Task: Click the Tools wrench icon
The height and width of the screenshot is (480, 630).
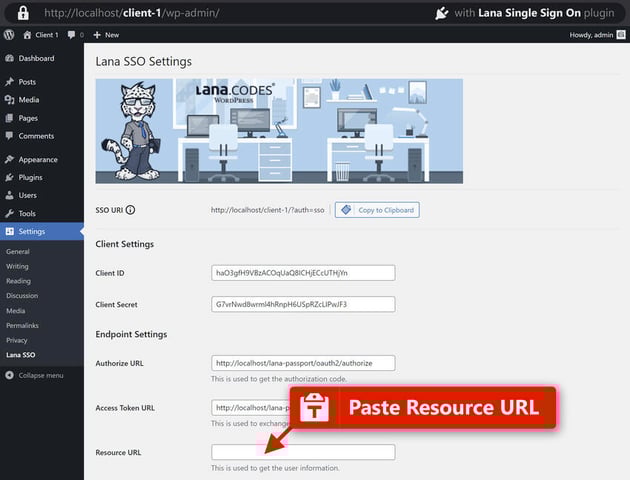Action: click(10, 213)
